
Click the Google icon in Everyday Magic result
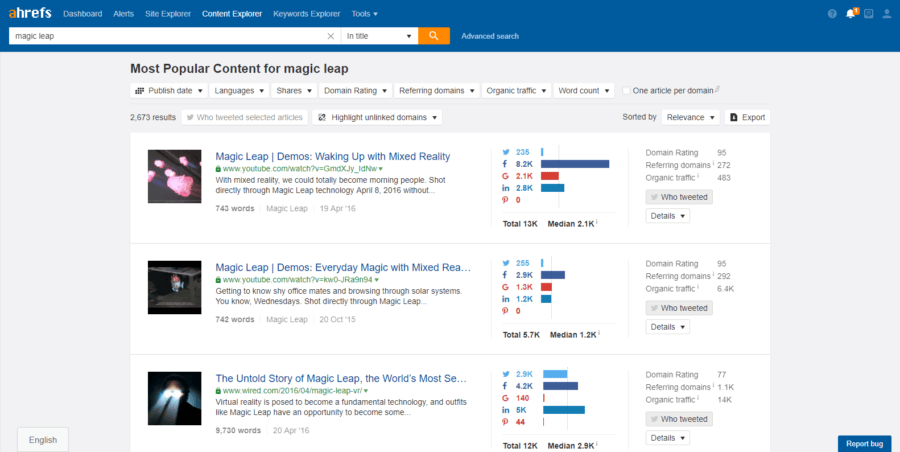point(506,287)
